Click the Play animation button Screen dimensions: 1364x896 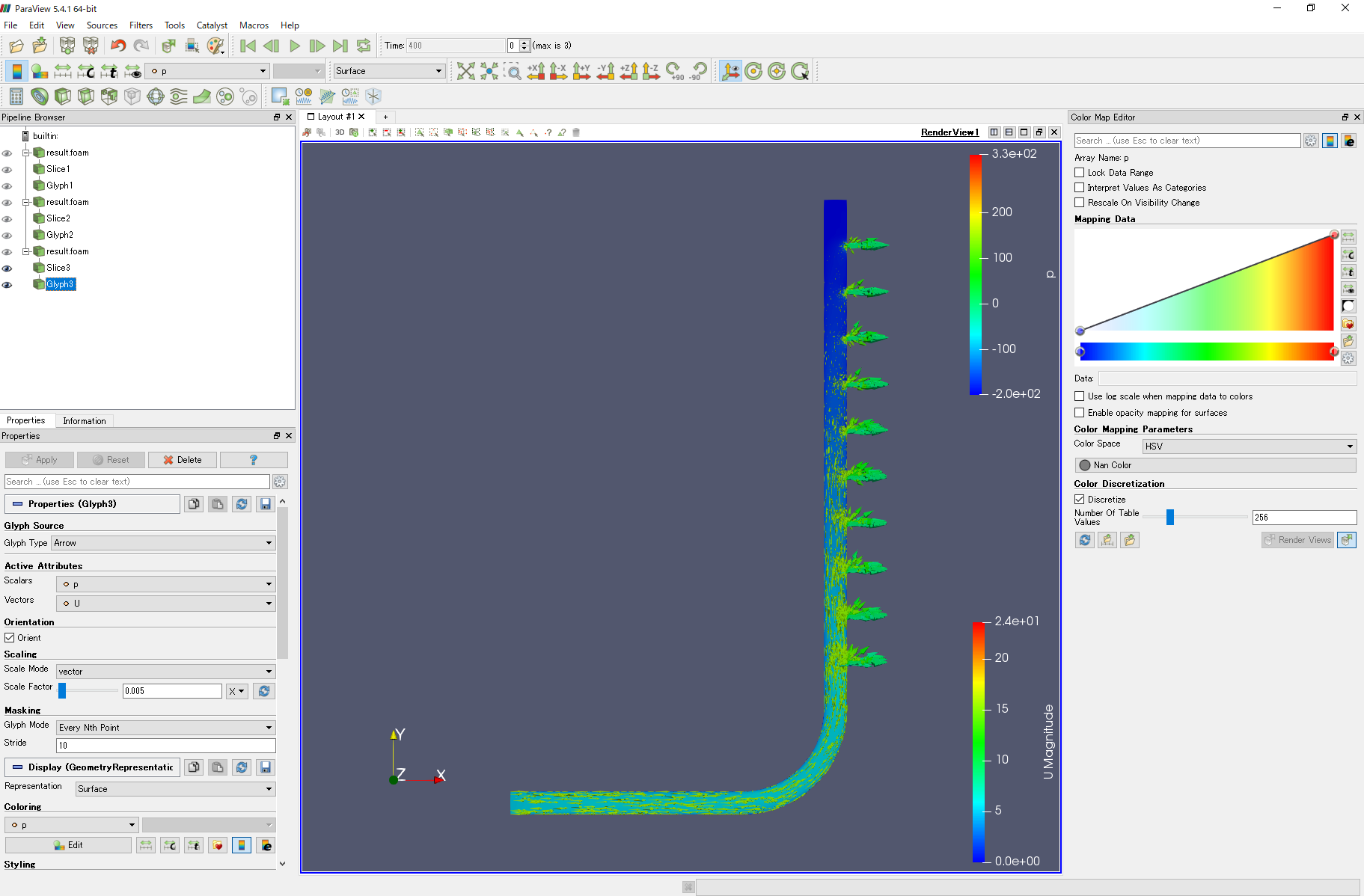[295, 46]
